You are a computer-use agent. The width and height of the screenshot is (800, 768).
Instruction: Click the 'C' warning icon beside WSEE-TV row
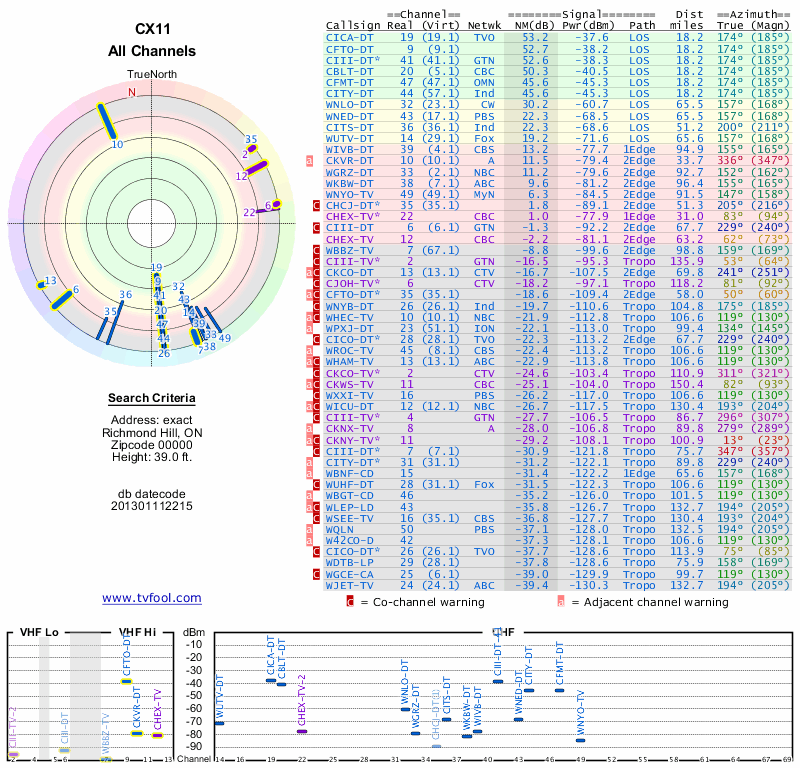coord(316,518)
